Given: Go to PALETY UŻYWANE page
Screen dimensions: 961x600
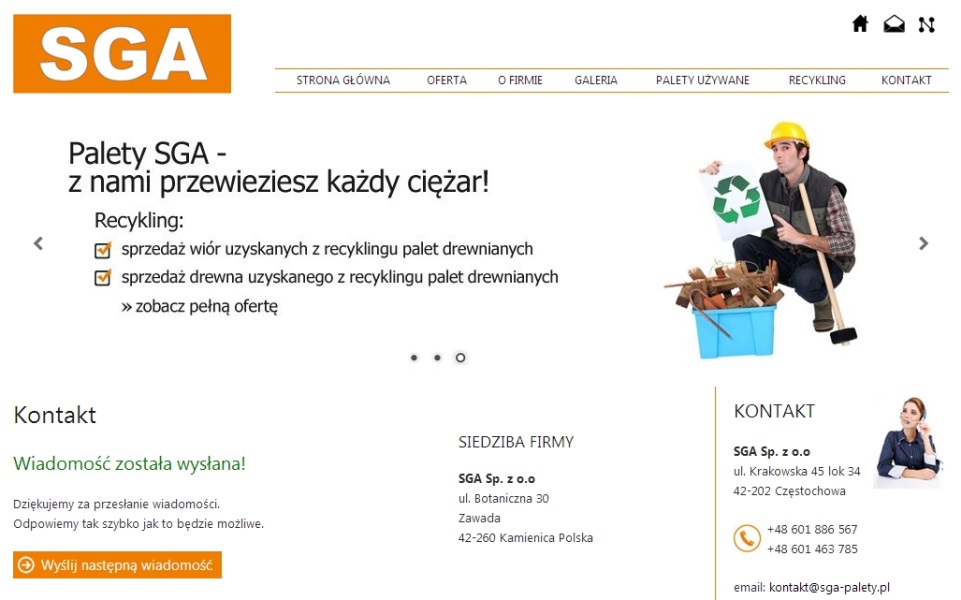Looking at the screenshot, I should pyautogui.click(x=702, y=80).
